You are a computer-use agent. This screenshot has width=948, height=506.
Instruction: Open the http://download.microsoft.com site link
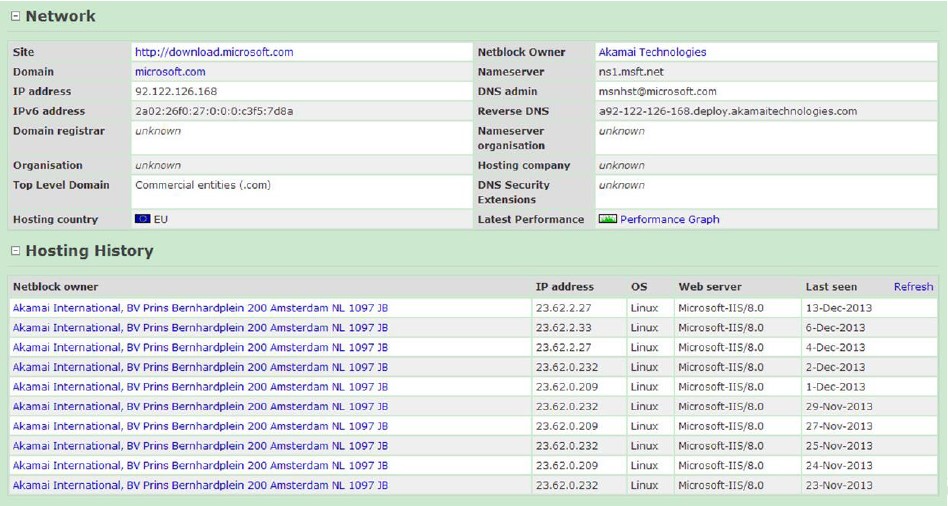click(x=214, y=52)
